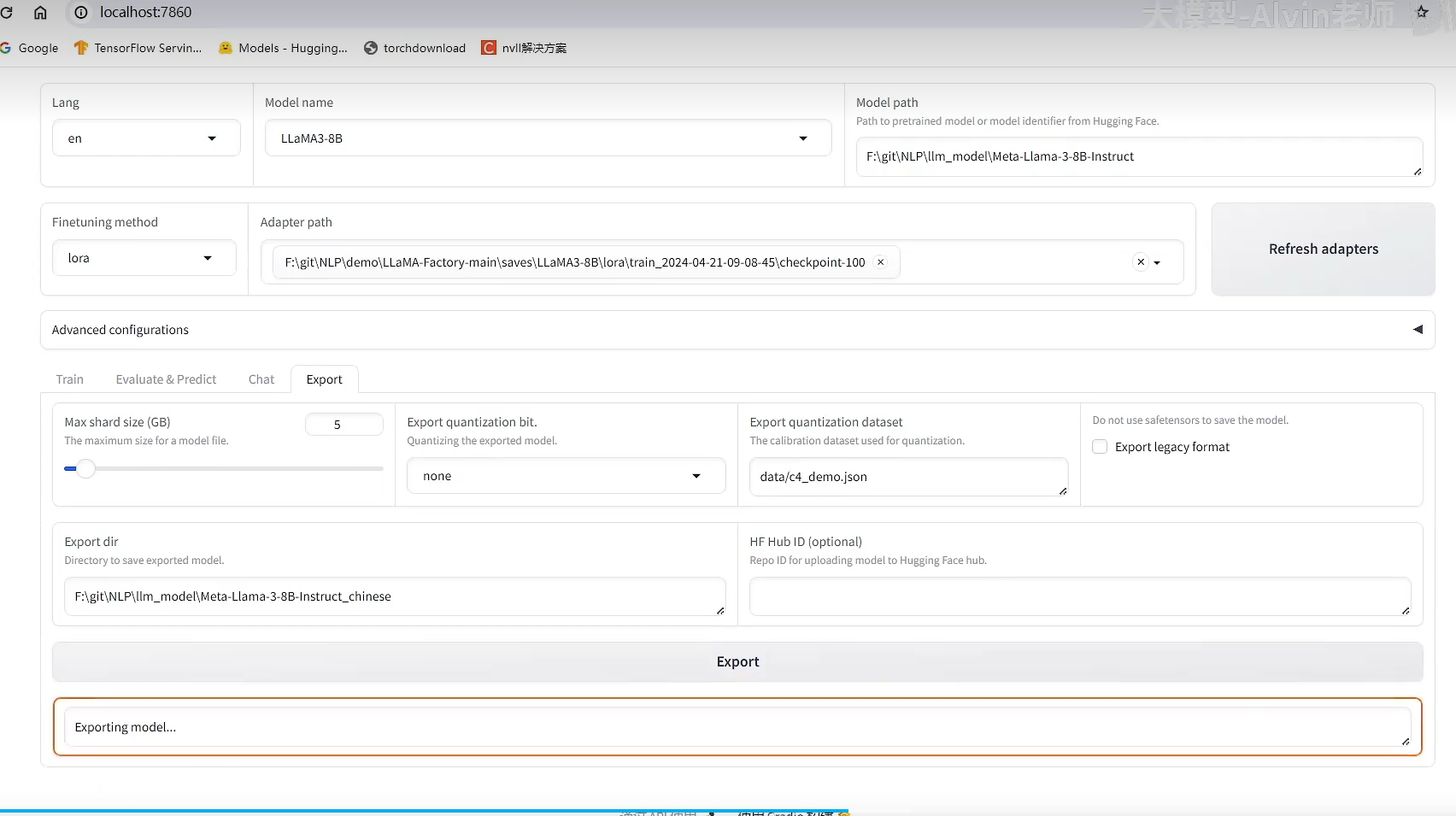Viewport: 1456px width, 816px height.
Task: Click the Export dir field resize handle
Action: pyautogui.click(x=720, y=611)
